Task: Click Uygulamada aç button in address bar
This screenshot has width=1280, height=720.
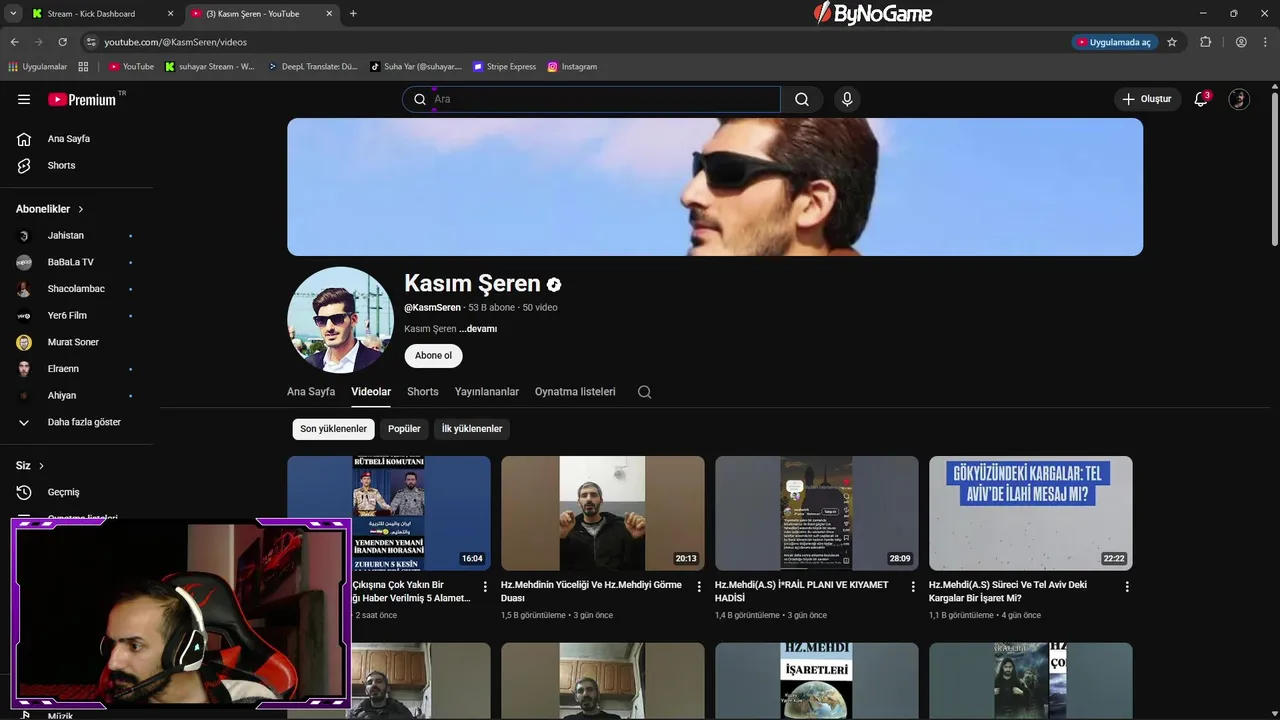Action: (x=1114, y=42)
